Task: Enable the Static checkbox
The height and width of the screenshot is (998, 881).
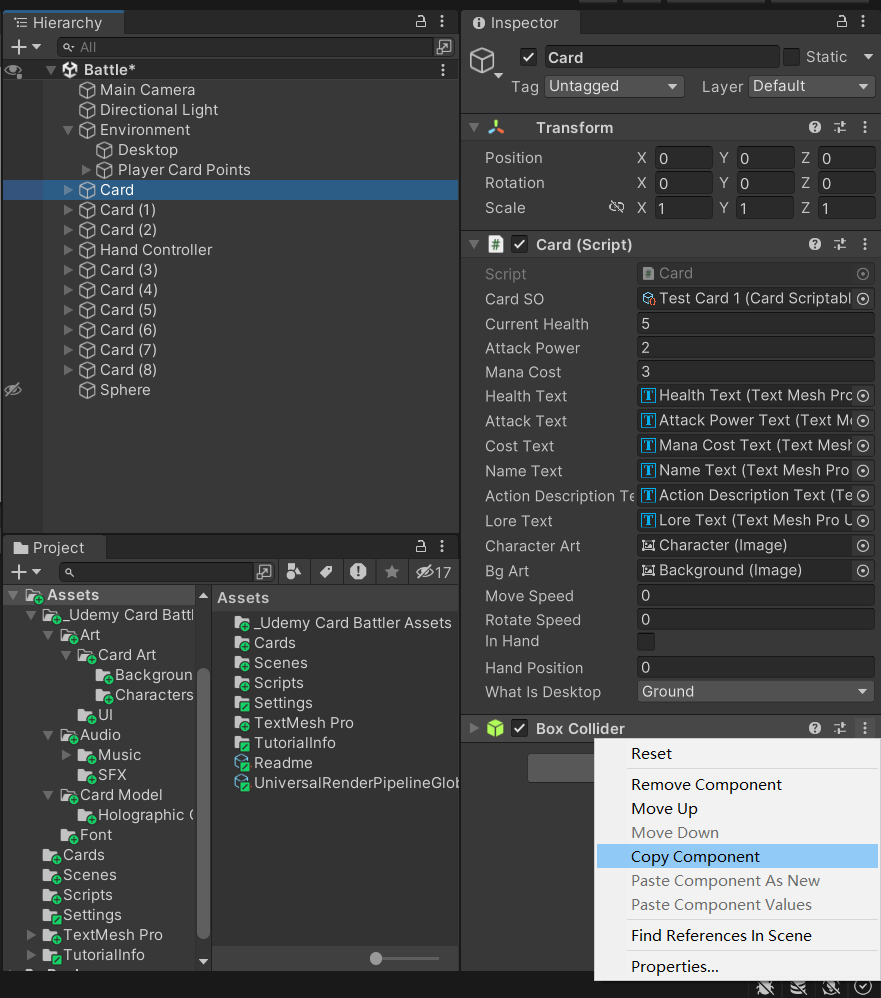Action: click(791, 57)
